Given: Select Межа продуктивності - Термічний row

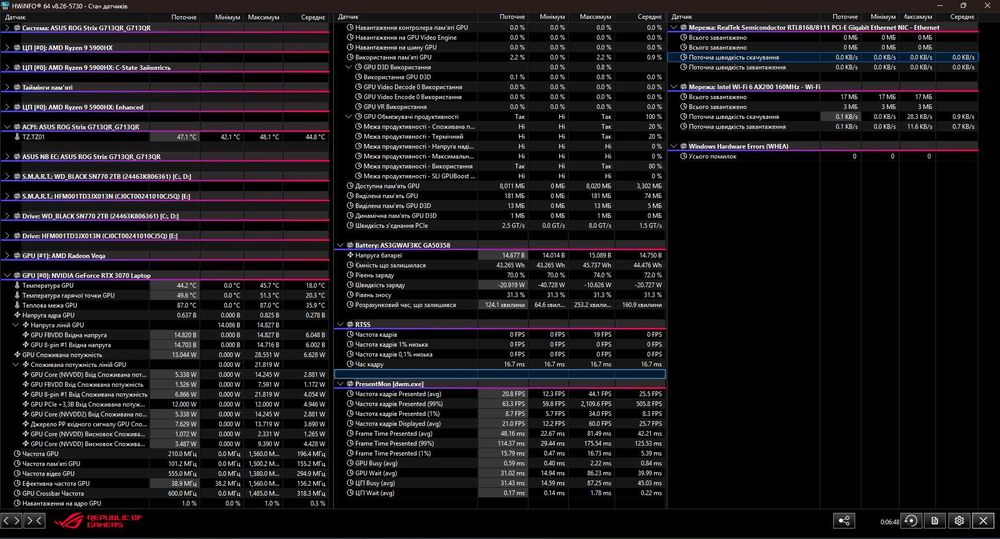Looking at the screenshot, I should [499, 137].
